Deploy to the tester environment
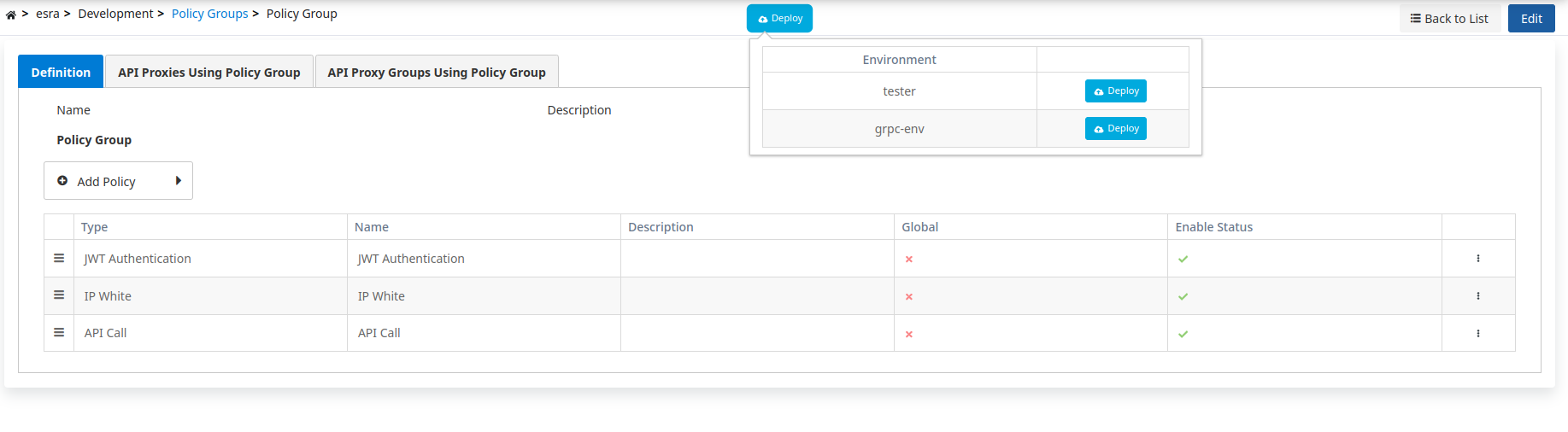This screenshot has width=1568, height=432. pos(1115,91)
